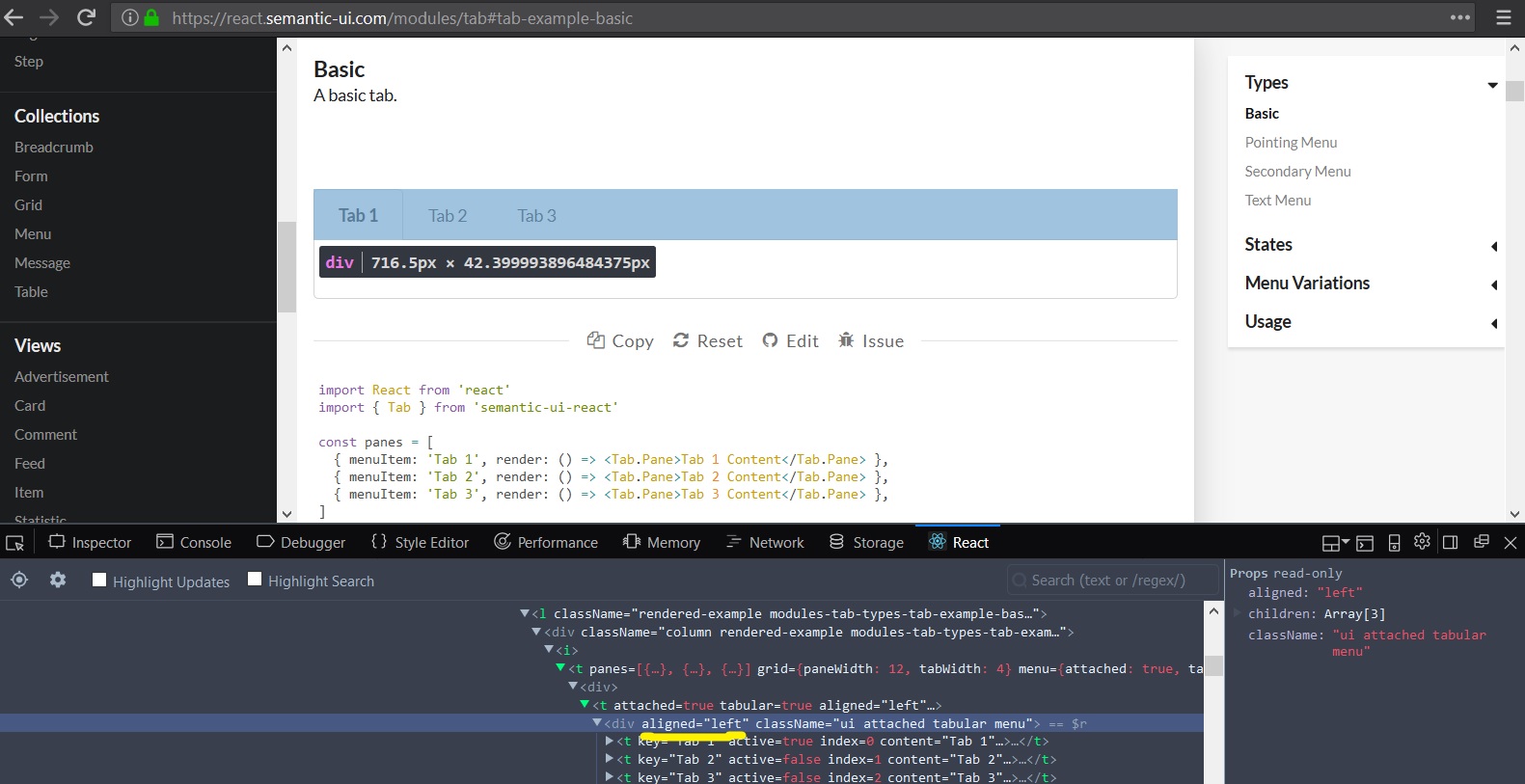The width and height of the screenshot is (1525, 784).
Task: Select the aligned "left" prop value
Action: [1340, 592]
